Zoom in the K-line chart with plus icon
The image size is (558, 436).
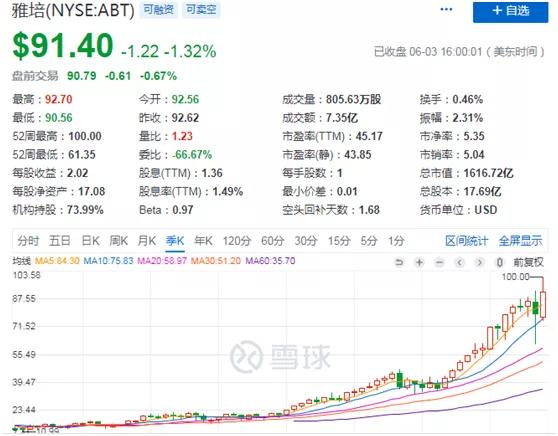coord(419,263)
